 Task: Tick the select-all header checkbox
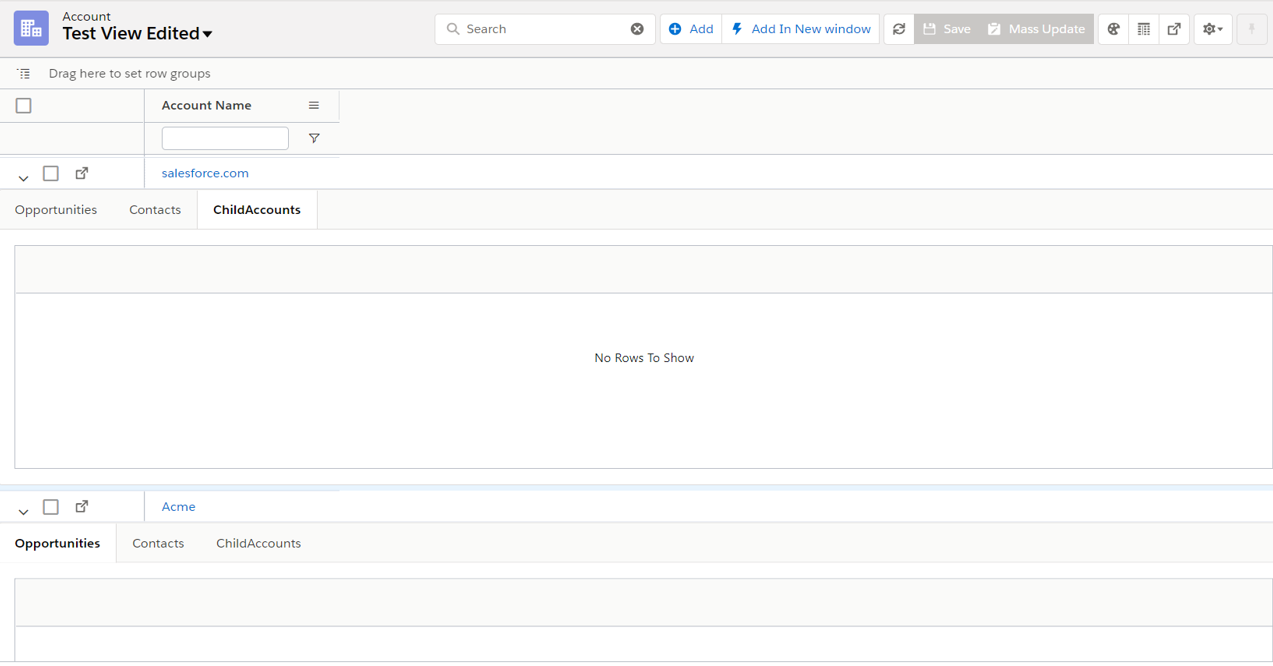point(24,105)
